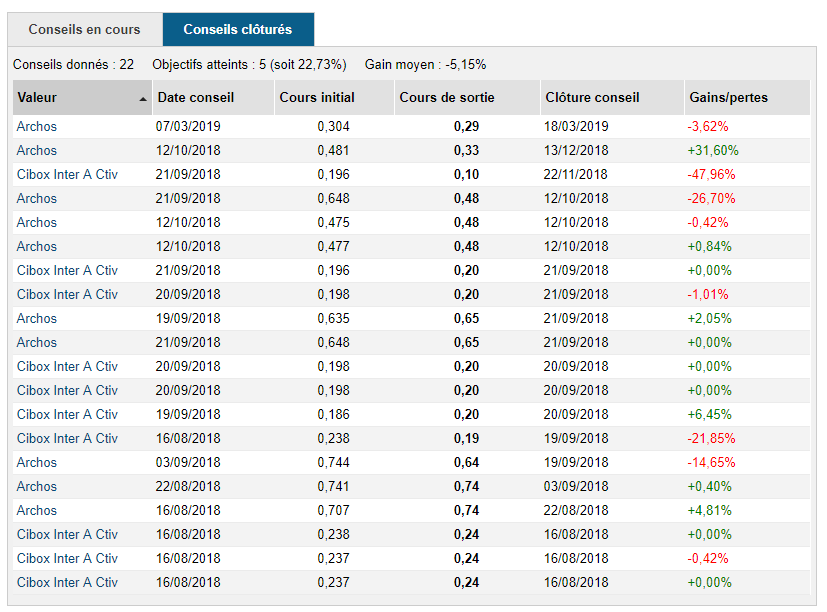
Task: Click the sort arrow in Valeur header
Action: [x=143, y=98]
